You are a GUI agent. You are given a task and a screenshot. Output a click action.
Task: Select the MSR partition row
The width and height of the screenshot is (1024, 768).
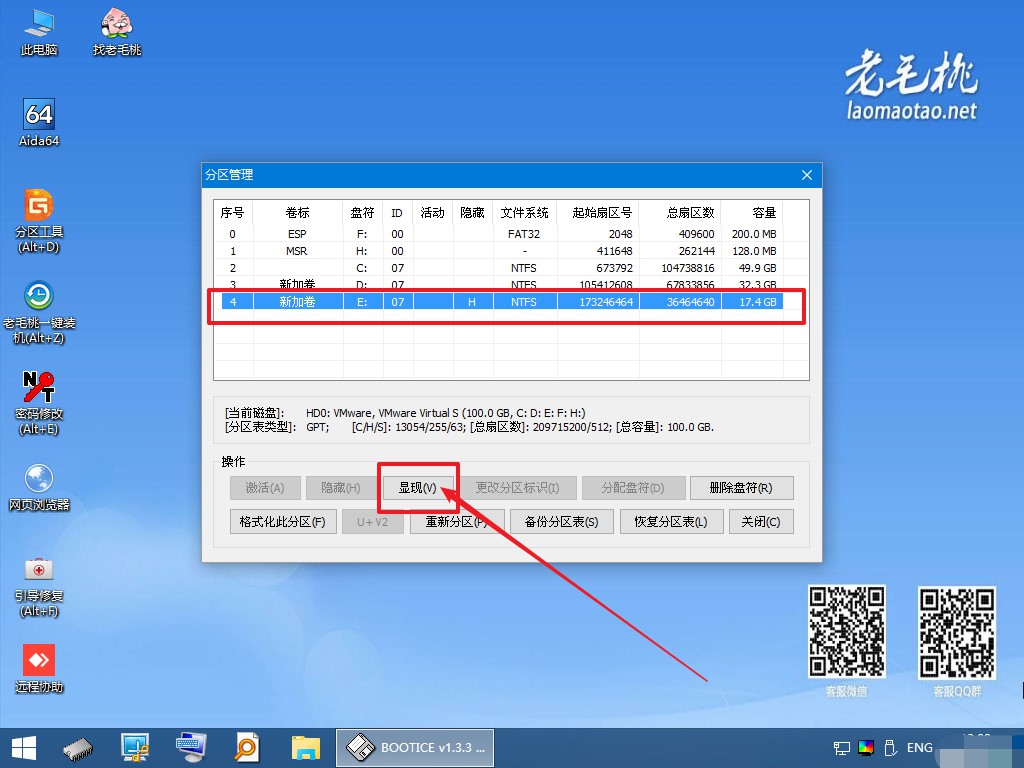pos(500,251)
